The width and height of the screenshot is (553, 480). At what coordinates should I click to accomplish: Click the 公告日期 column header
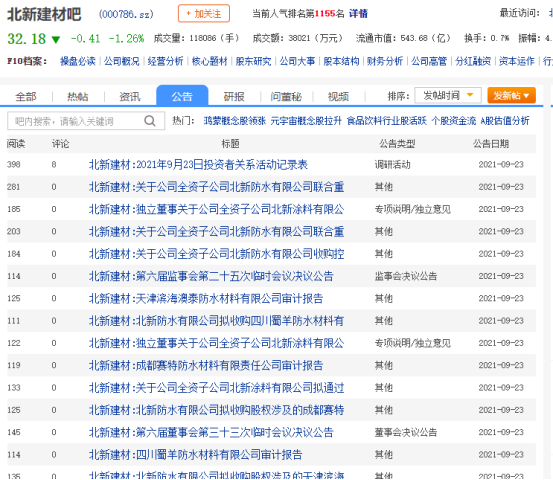[491, 144]
